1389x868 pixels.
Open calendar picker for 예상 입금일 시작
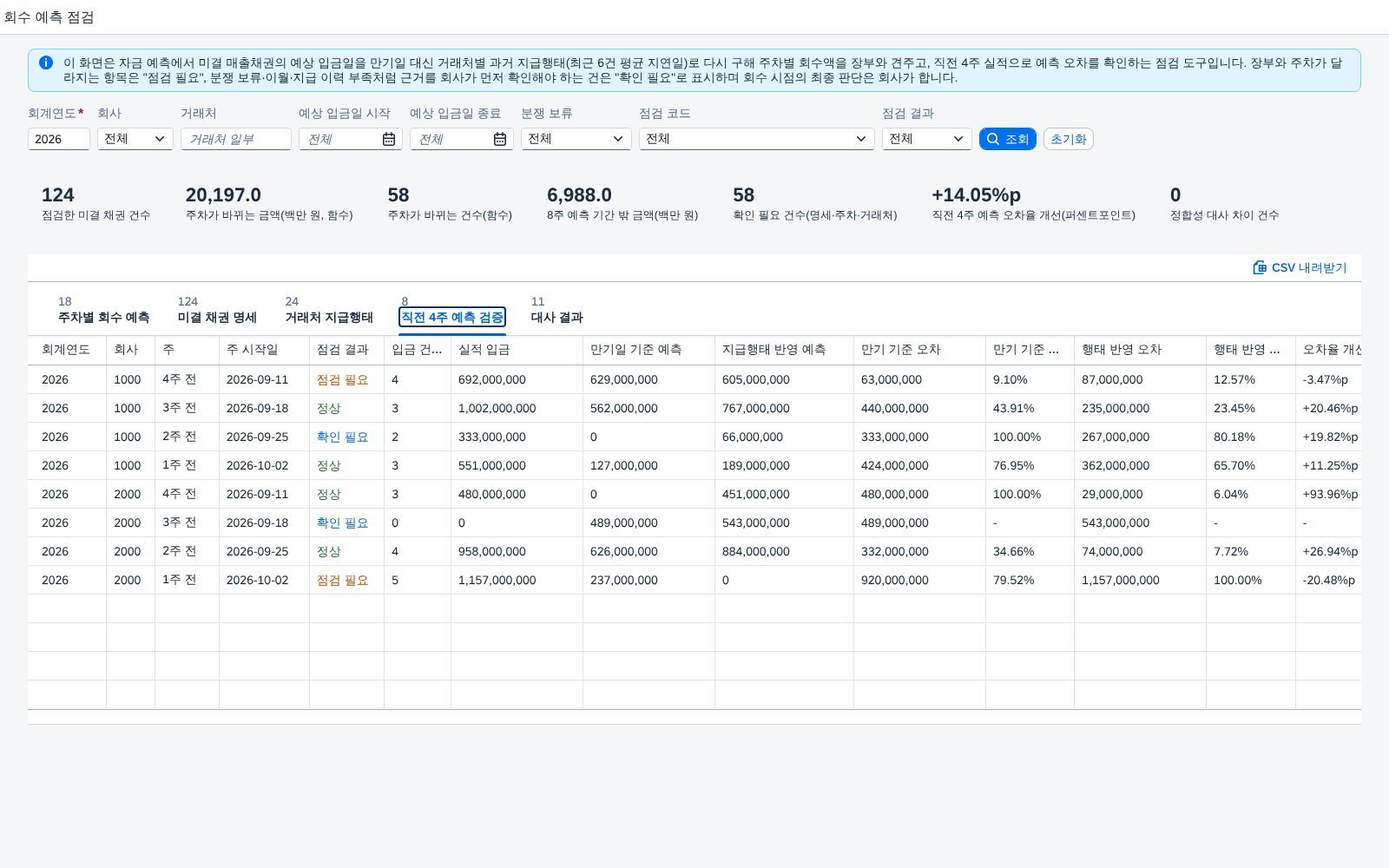[x=389, y=139]
